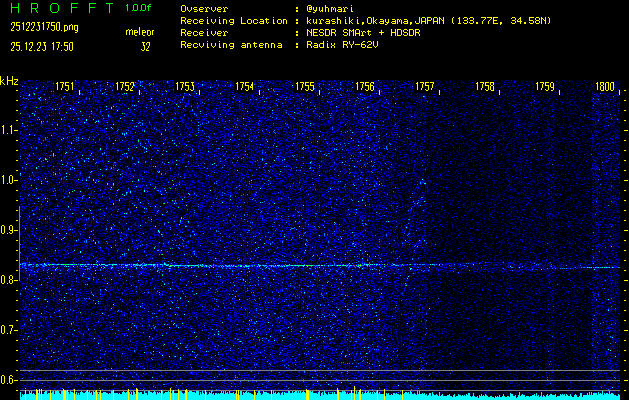Click the kHz axis unit label

pos(9,80)
